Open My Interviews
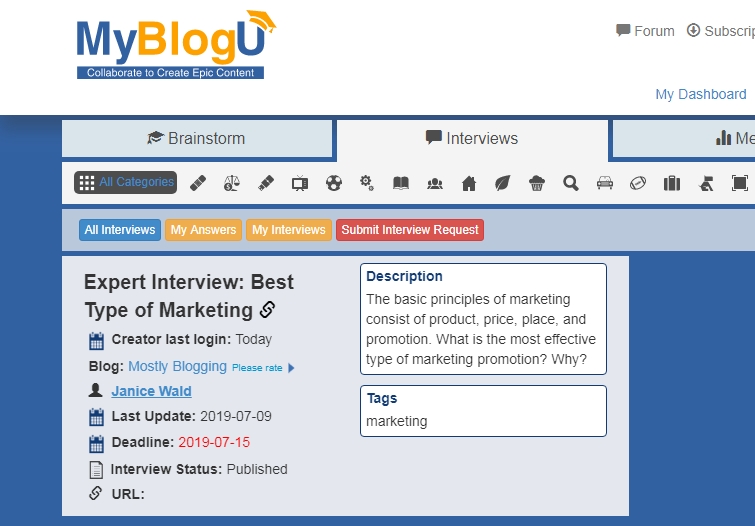This screenshot has height=526, width=755. 289,230
